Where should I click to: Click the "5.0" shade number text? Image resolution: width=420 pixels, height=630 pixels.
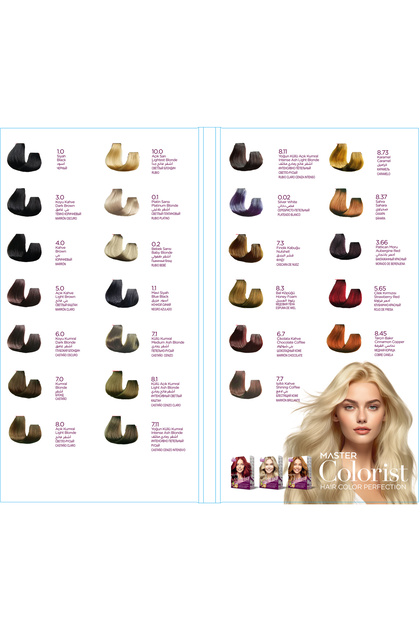point(59,288)
